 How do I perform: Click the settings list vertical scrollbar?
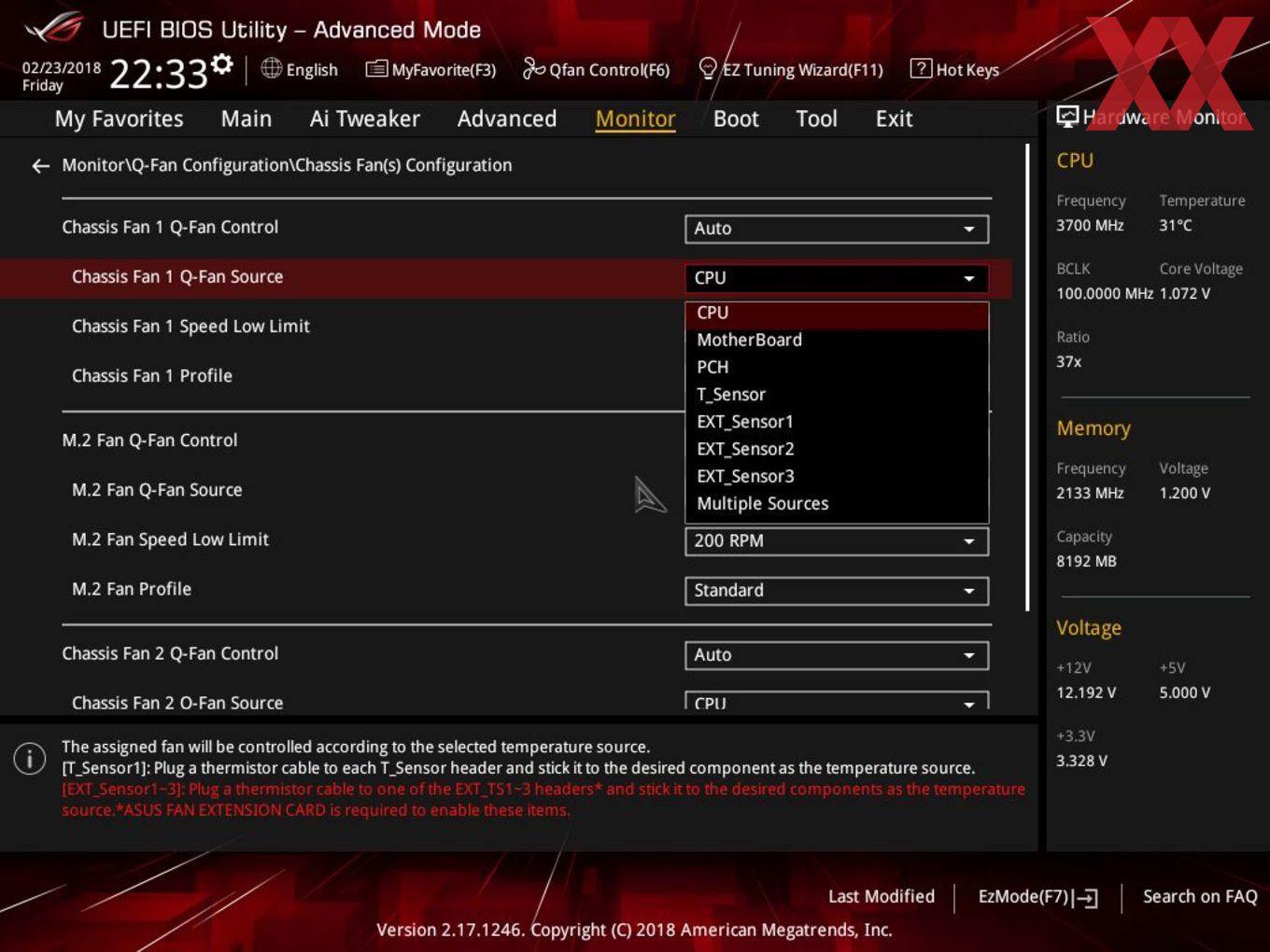1027,378
